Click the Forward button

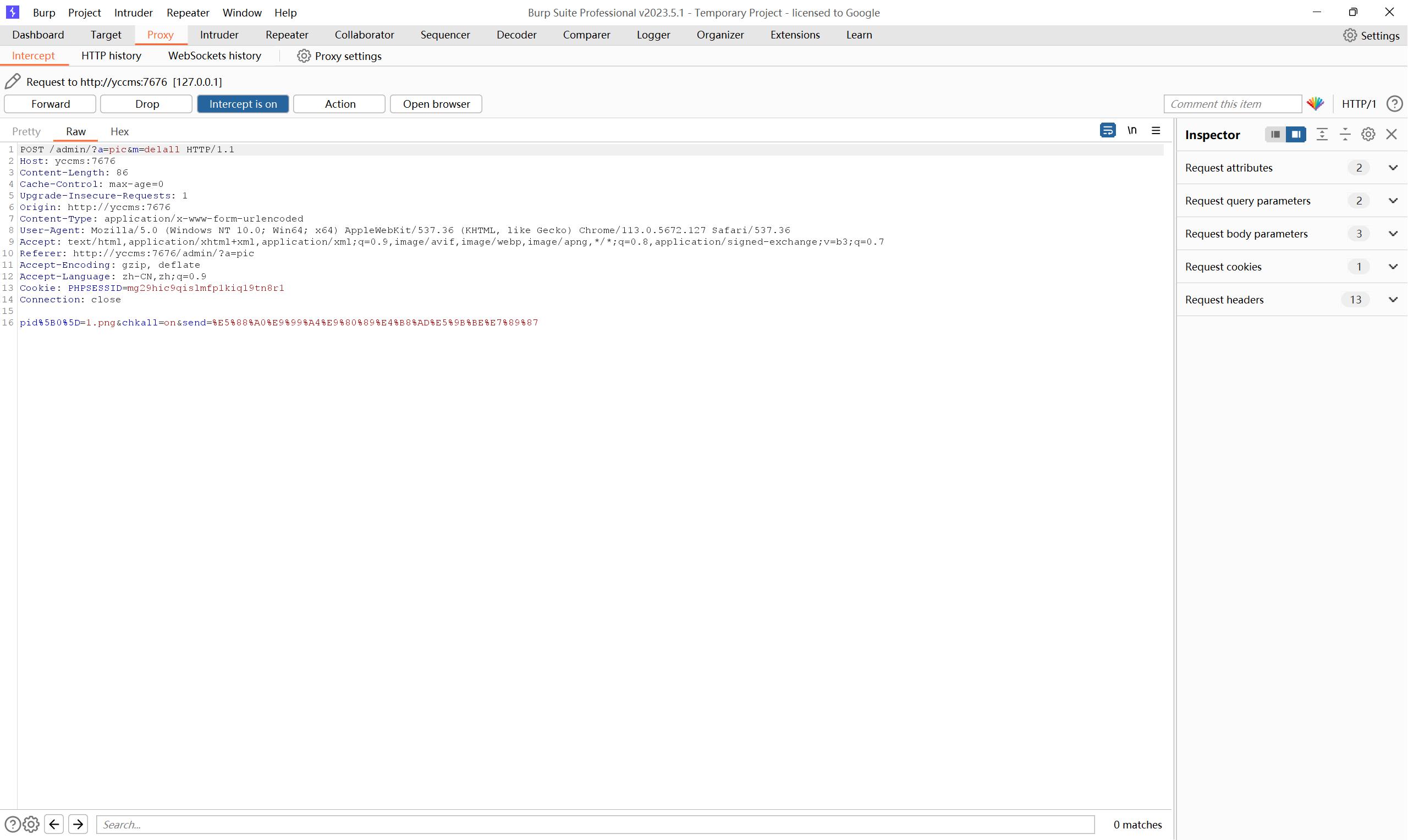click(x=51, y=104)
